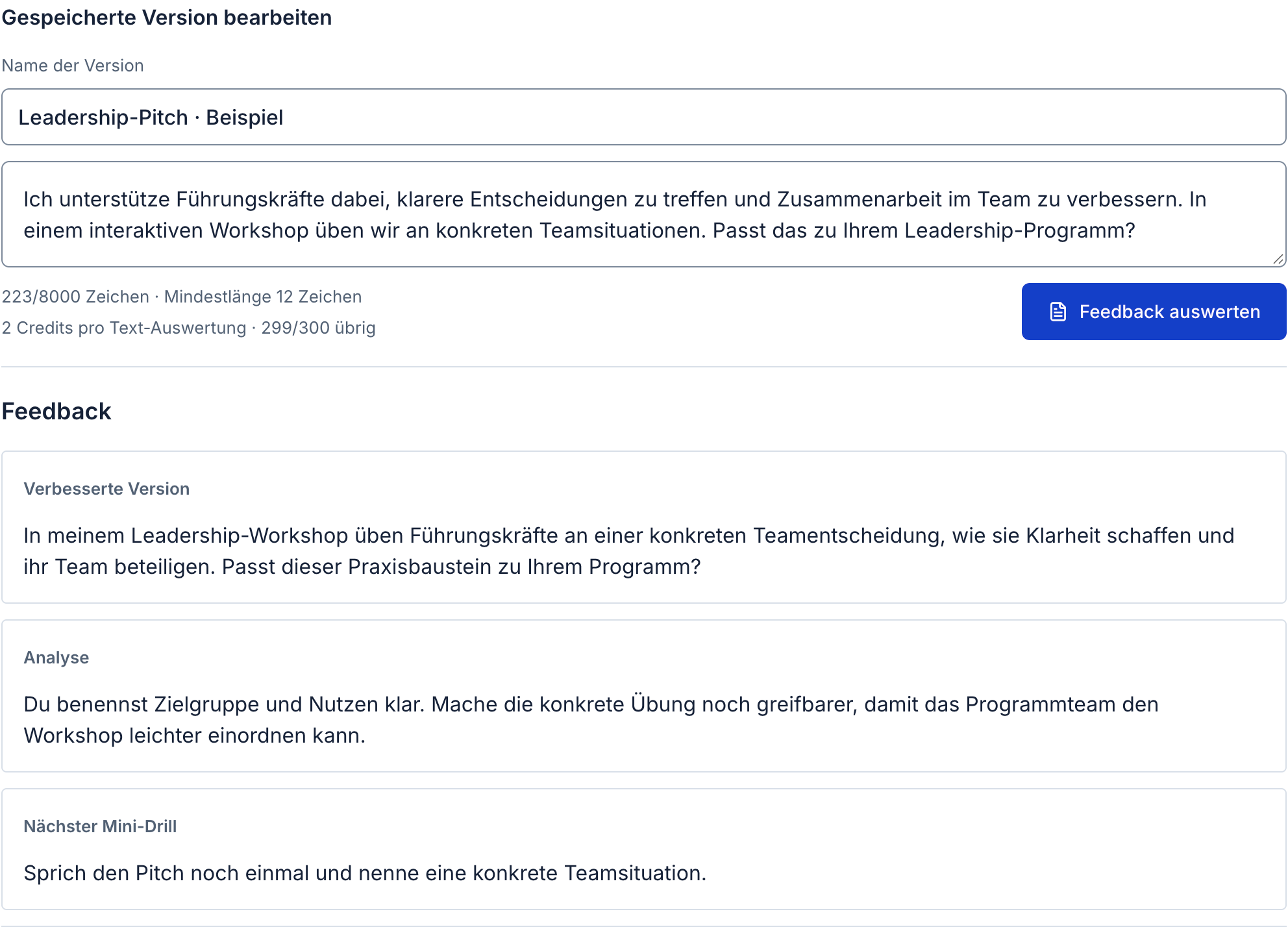Image resolution: width=1288 pixels, height=927 pixels.
Task: Click the drill text 'Sprich den Pitch noch einmal'
Action: click(365, 873)
